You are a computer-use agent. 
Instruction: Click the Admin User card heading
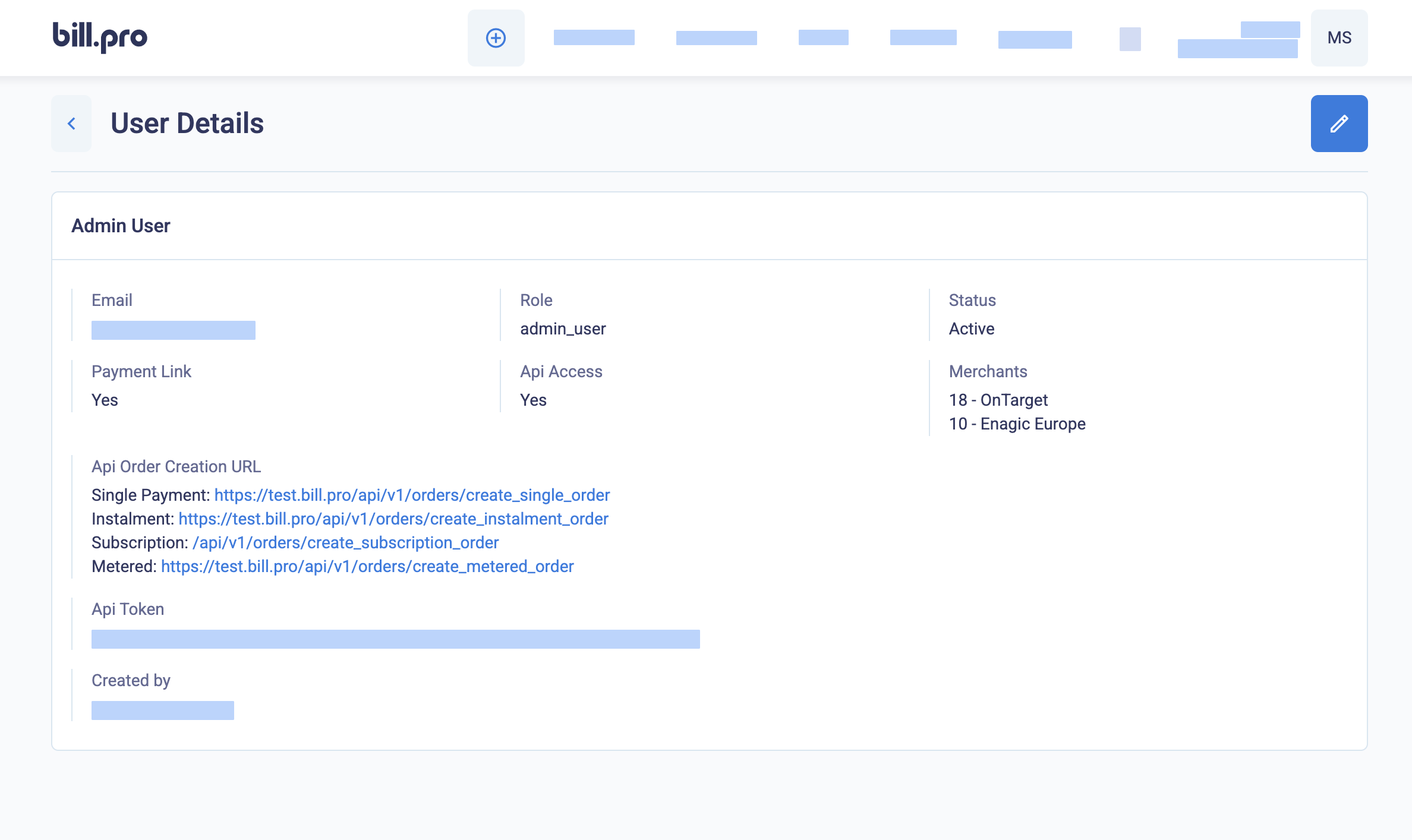121,226
